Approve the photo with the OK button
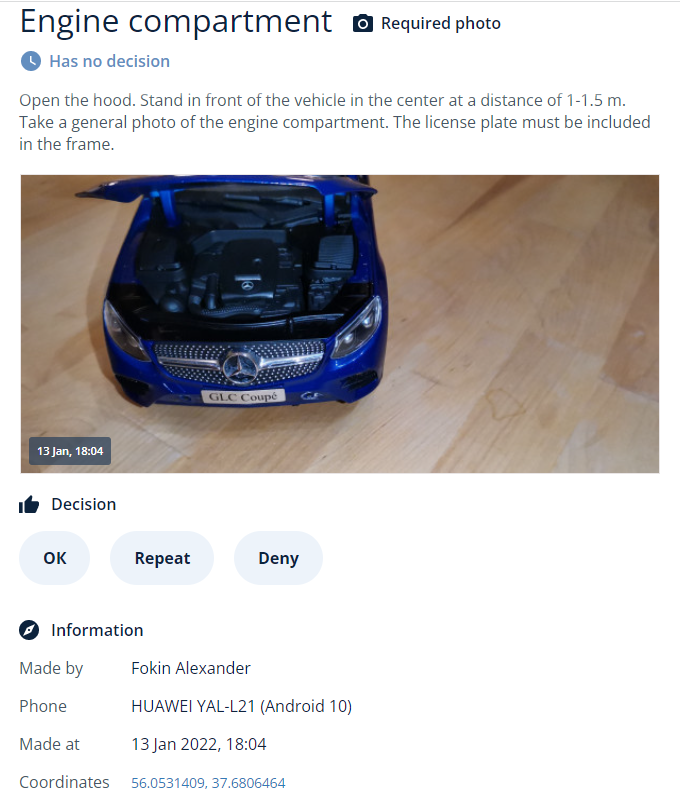The width and height of the screenshot is (680, 802). pos(54,558)
